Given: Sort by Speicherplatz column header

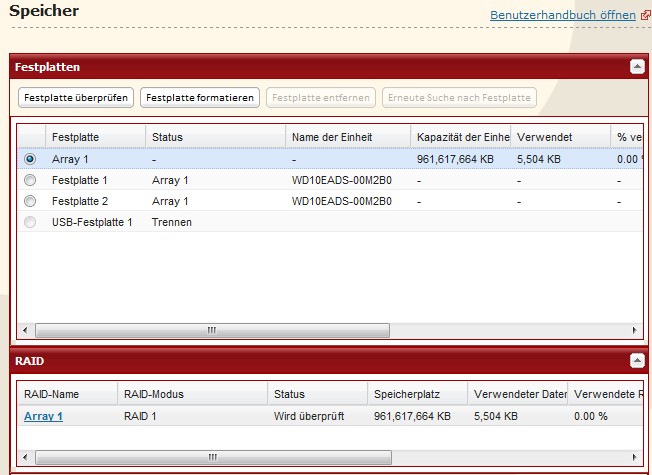Looking at the screenshot, I should point(417,394).
